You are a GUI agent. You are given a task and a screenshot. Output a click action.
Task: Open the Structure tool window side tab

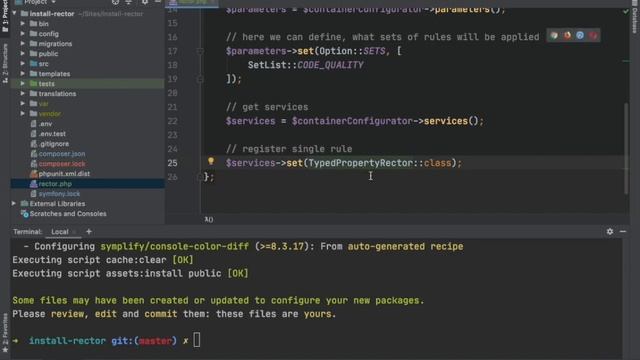coord(5,63)
